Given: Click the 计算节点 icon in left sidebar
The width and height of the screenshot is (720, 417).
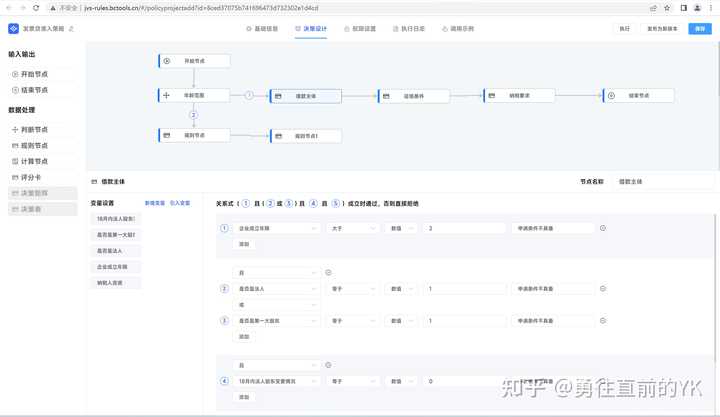Looking at the screenshot, I should tap(15, 161).
